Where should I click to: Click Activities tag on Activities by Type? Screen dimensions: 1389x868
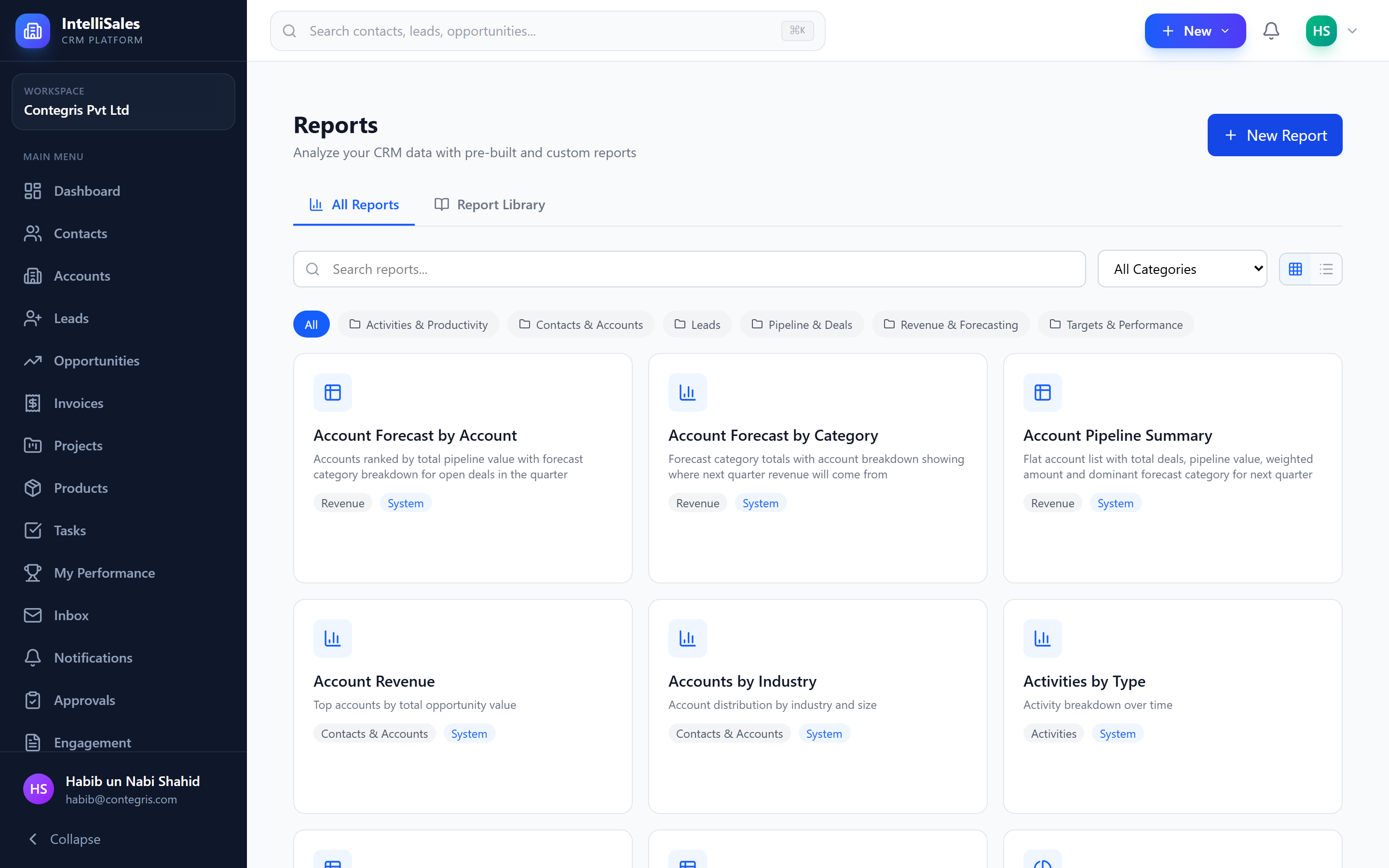pos(1054,733)
